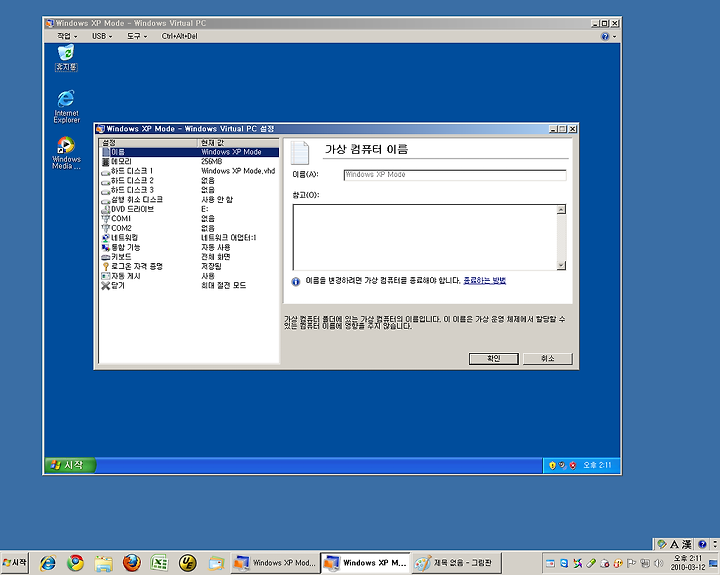Click the volume speaker icon in host tray

pos(659,563)
